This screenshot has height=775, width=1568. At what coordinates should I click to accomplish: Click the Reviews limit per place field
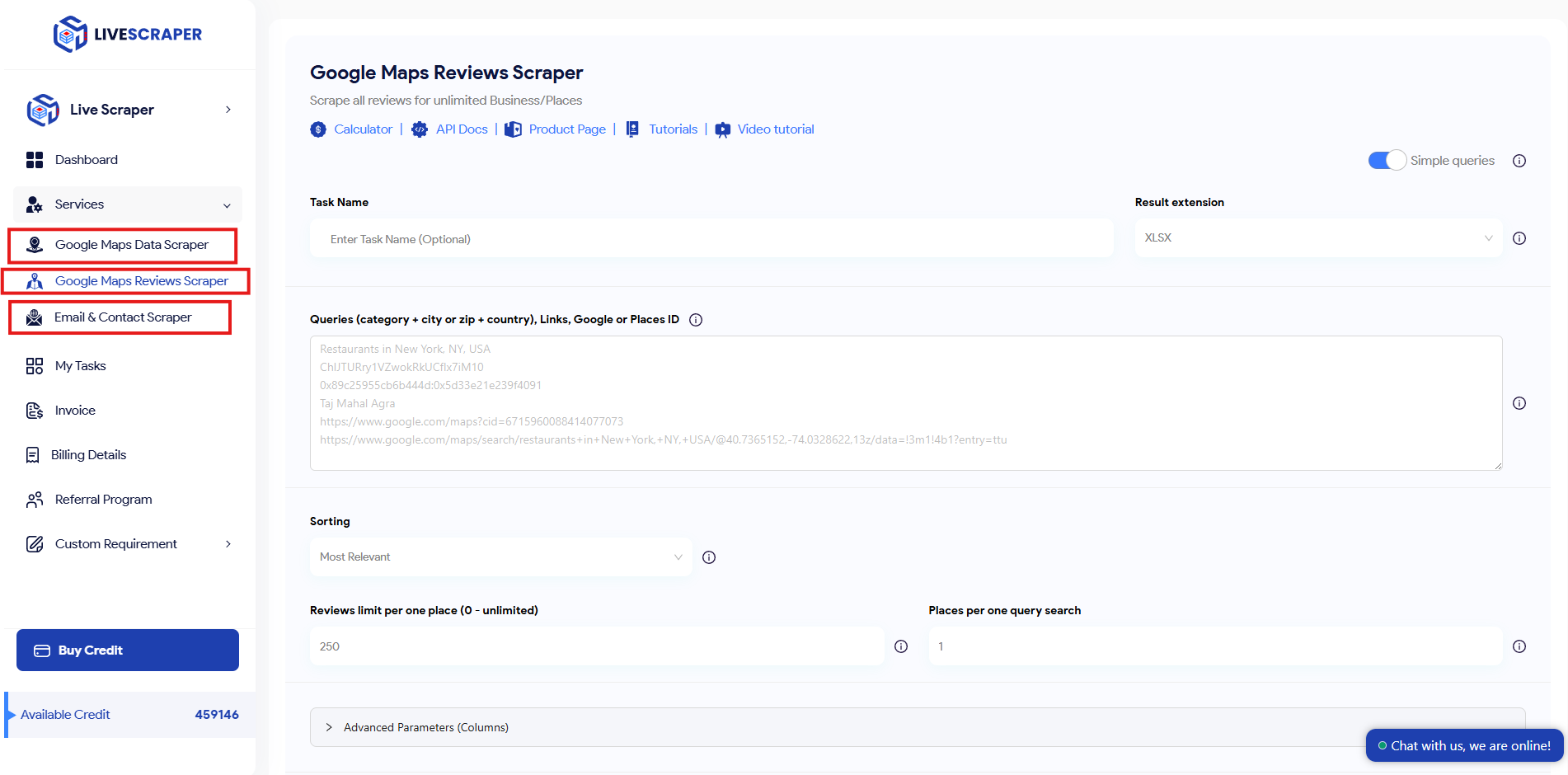(x=597, y=646)
